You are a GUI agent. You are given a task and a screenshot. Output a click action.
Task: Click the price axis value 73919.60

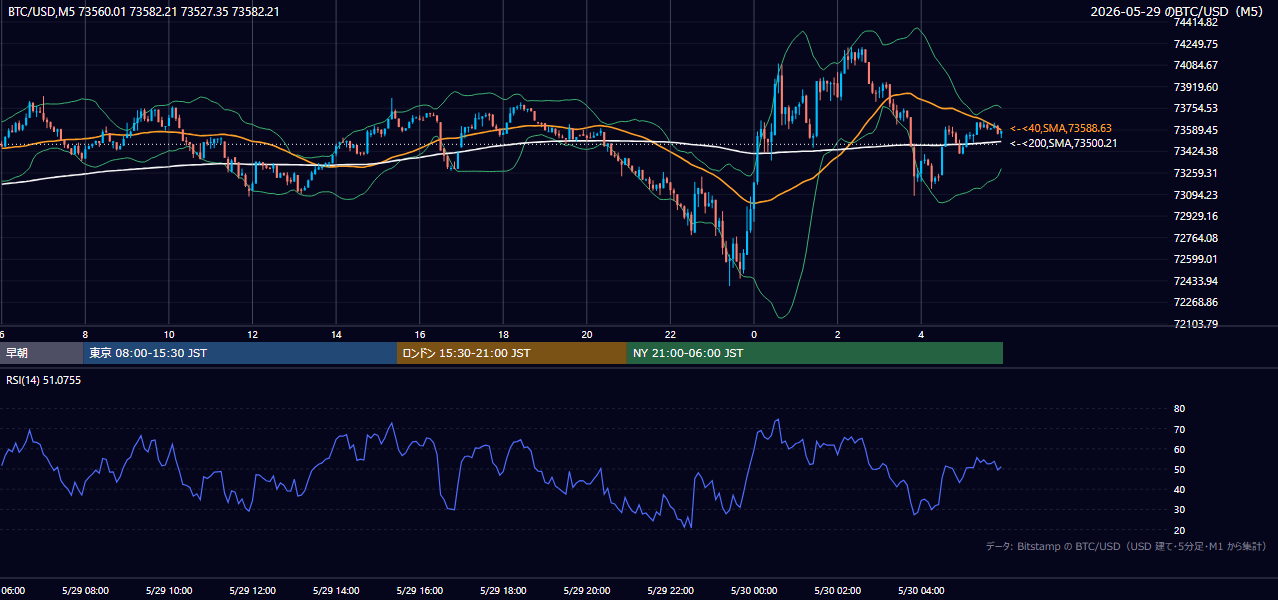click(x=1195, y=87)
